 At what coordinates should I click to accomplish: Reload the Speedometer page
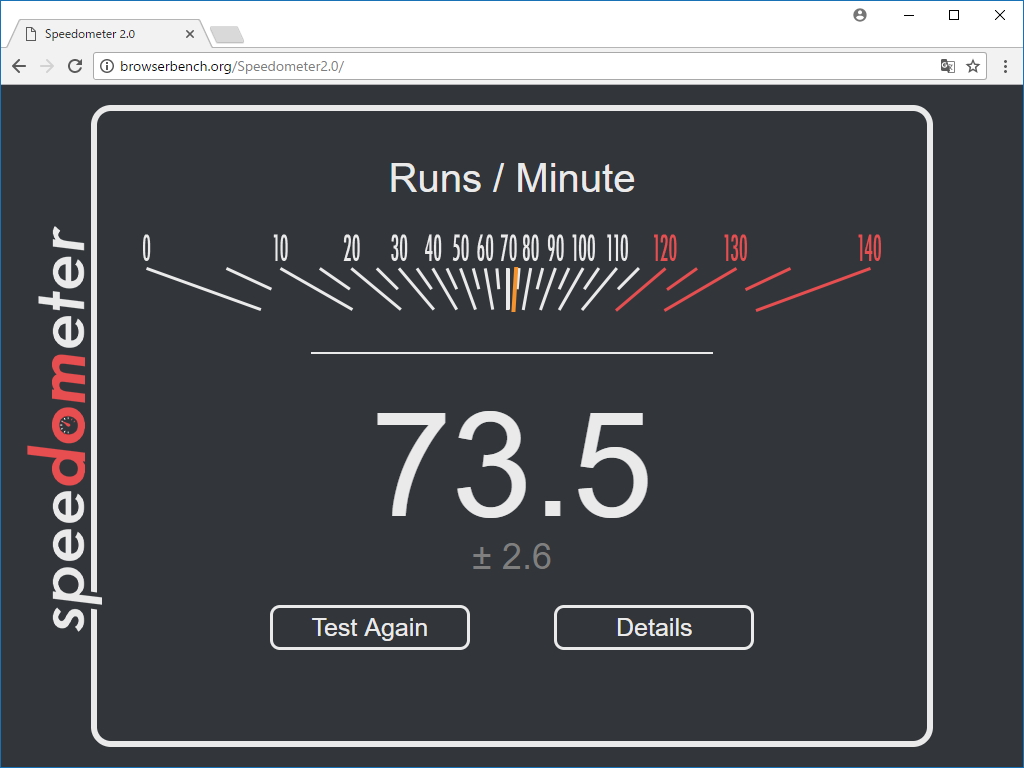pos(75,65)
